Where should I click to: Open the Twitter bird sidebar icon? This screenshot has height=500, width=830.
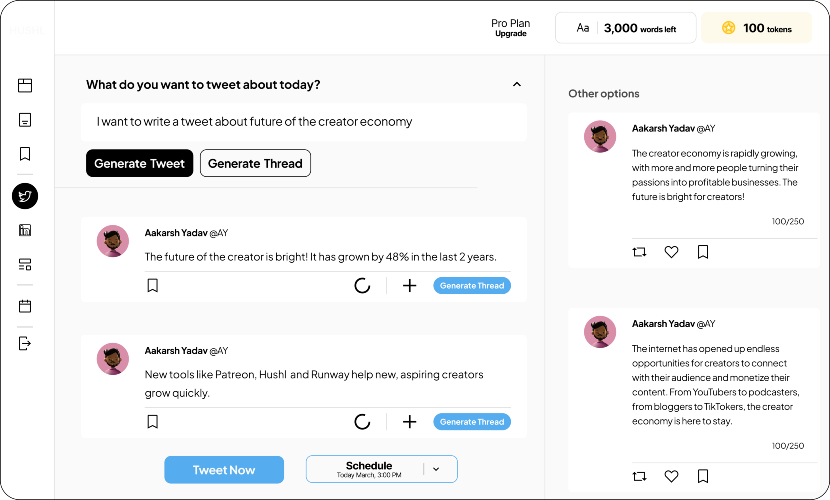click(25, 196)
